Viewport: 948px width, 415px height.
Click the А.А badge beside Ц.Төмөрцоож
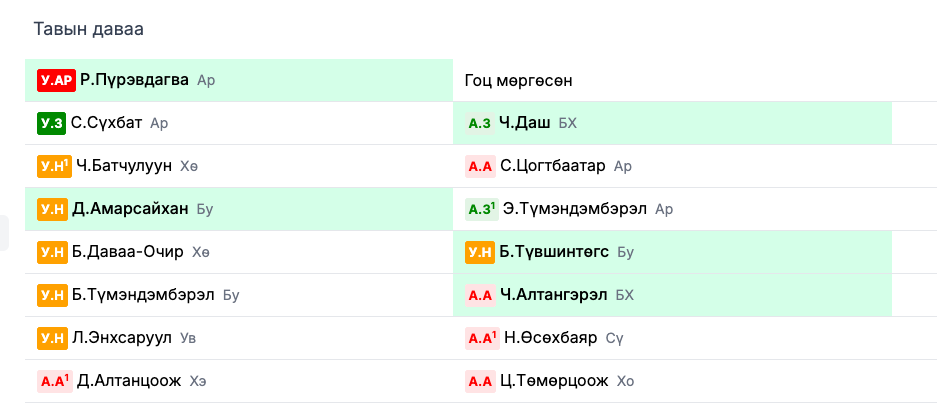pos(481,381)
